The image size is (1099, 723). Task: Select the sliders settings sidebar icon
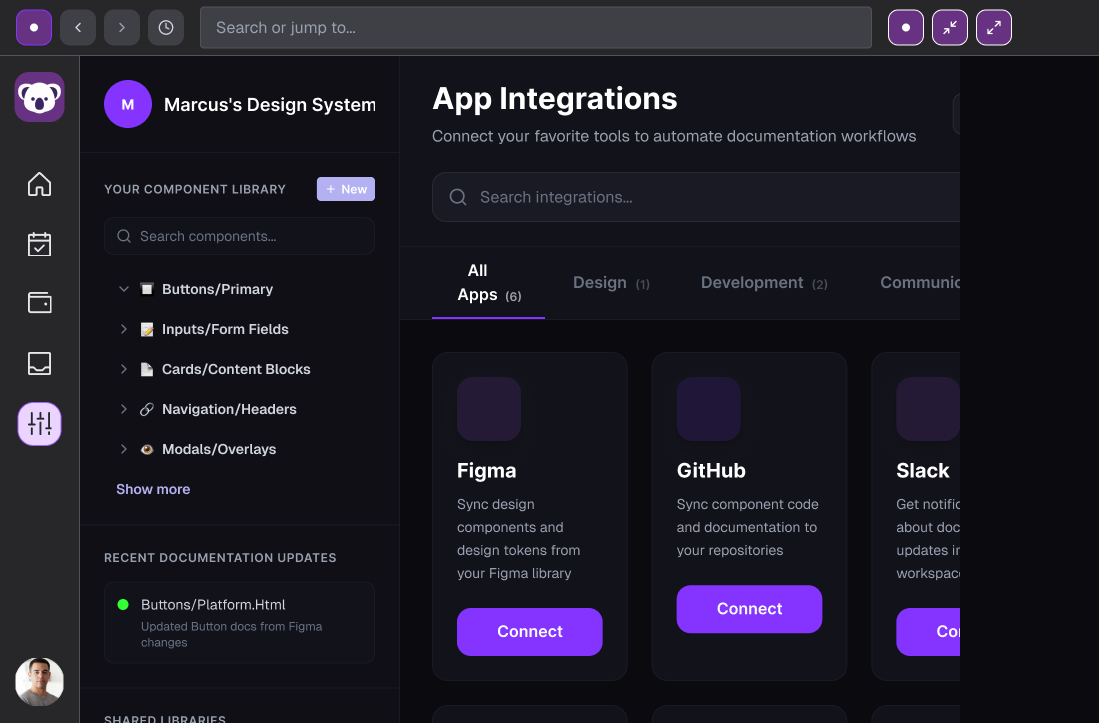pos(39,424)
